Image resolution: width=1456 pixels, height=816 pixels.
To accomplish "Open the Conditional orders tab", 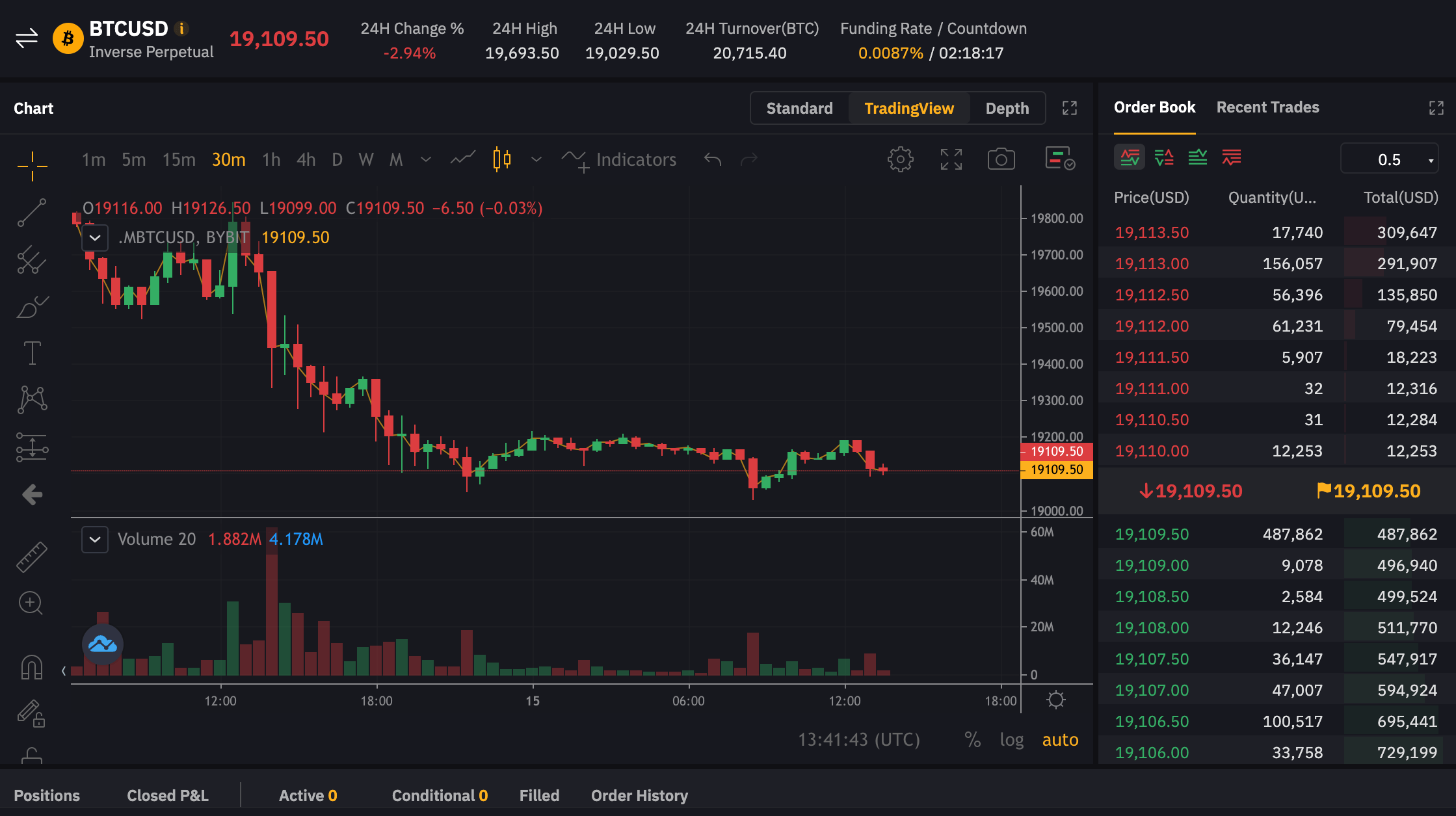I will (440, 795).
